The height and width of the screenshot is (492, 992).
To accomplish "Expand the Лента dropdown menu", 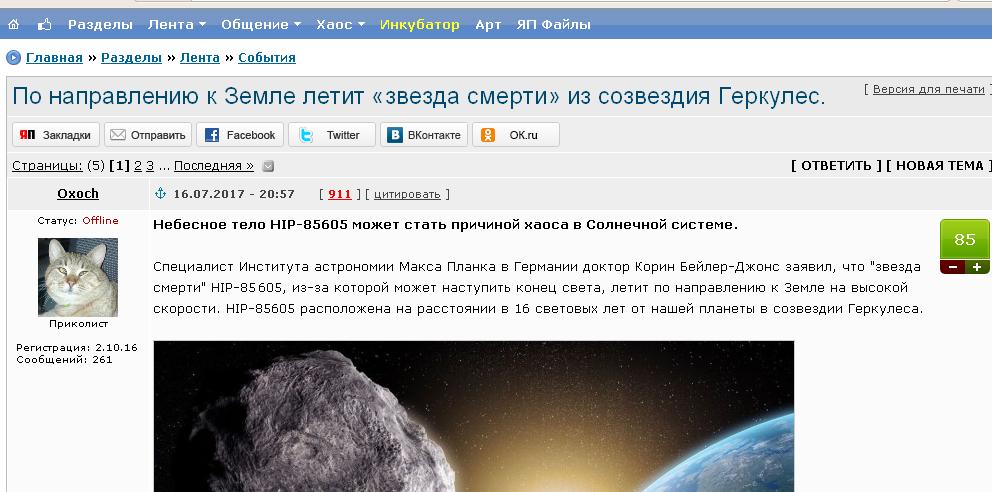I will click(x=177, y=25).
